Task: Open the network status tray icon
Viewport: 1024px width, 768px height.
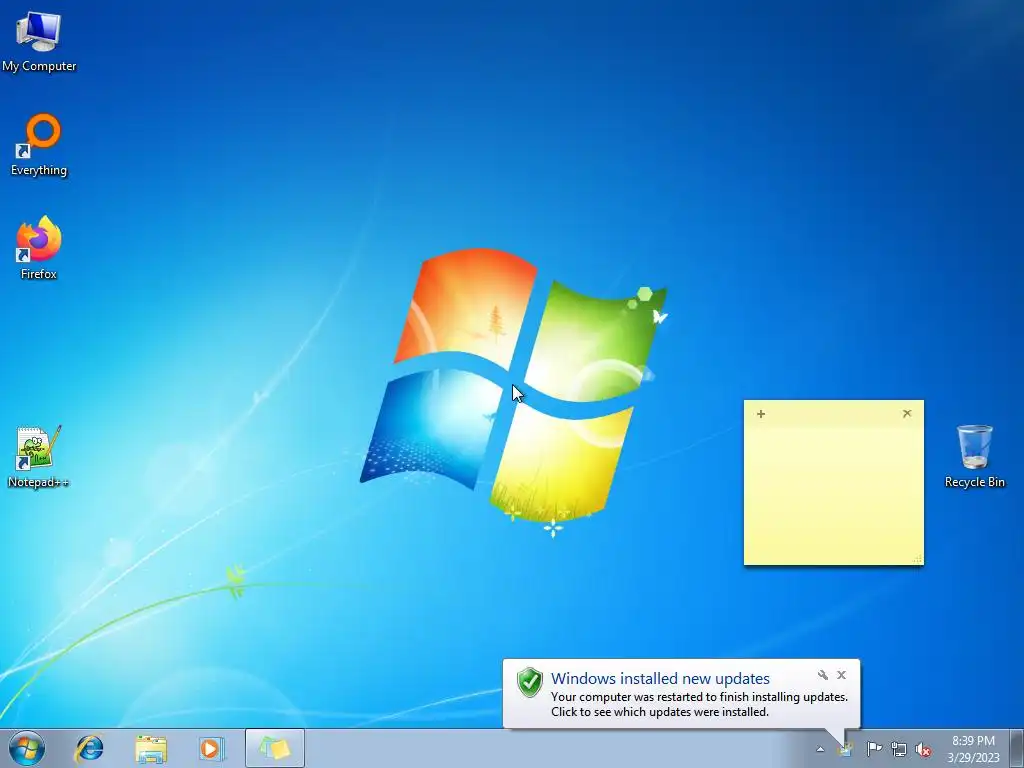Action: tap(899, 749)
